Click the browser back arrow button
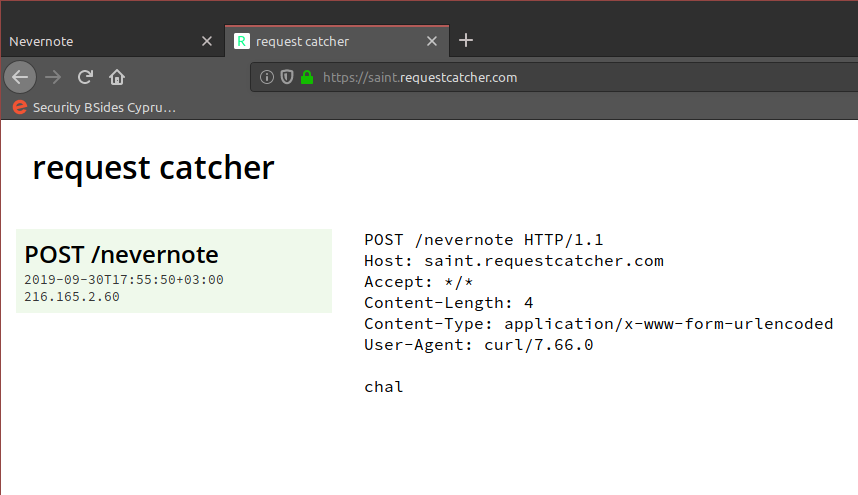This screenshot has width=858, height=495. pos(20,77)
